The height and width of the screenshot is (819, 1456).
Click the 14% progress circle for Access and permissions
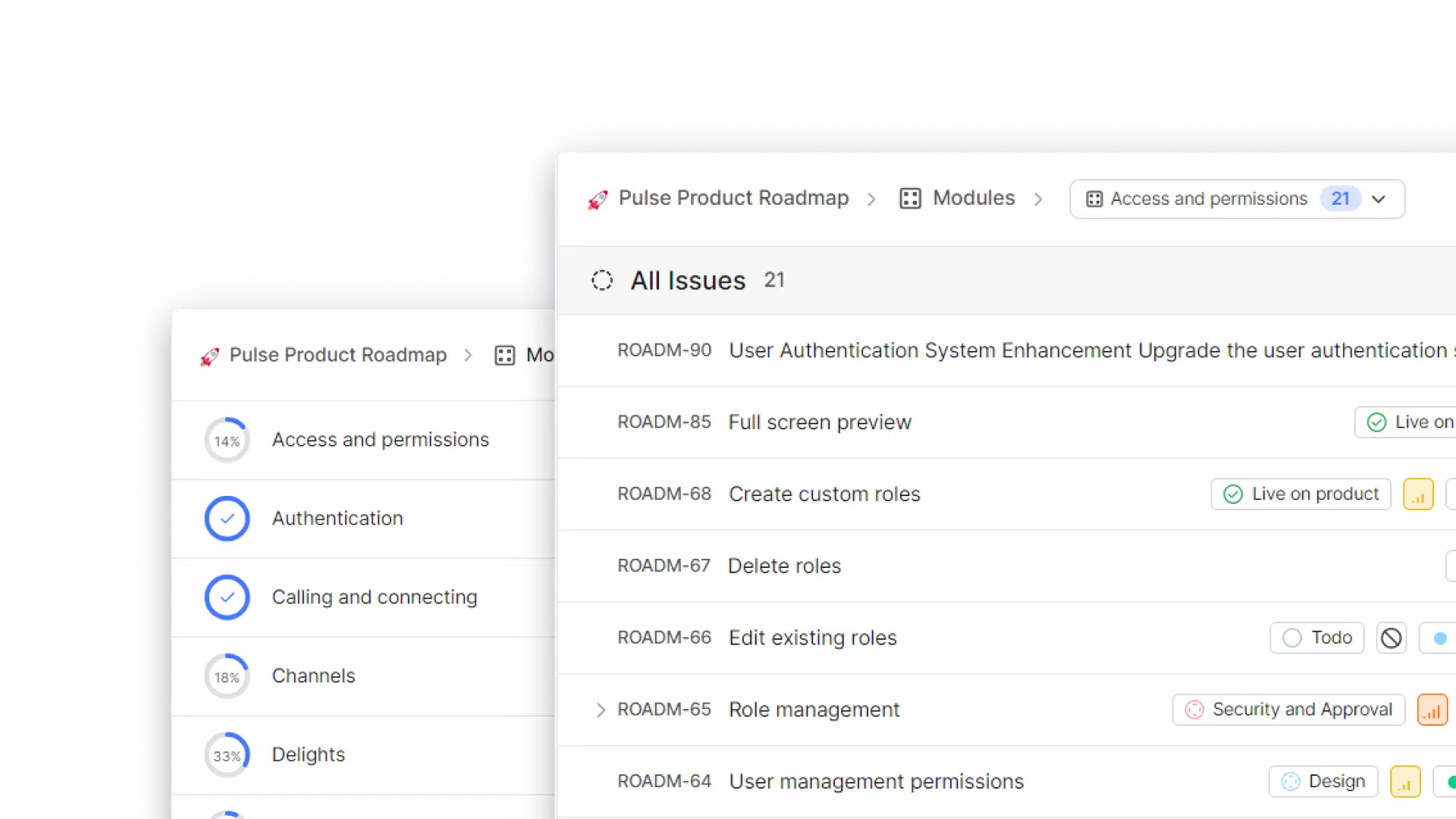pos(227,441)
